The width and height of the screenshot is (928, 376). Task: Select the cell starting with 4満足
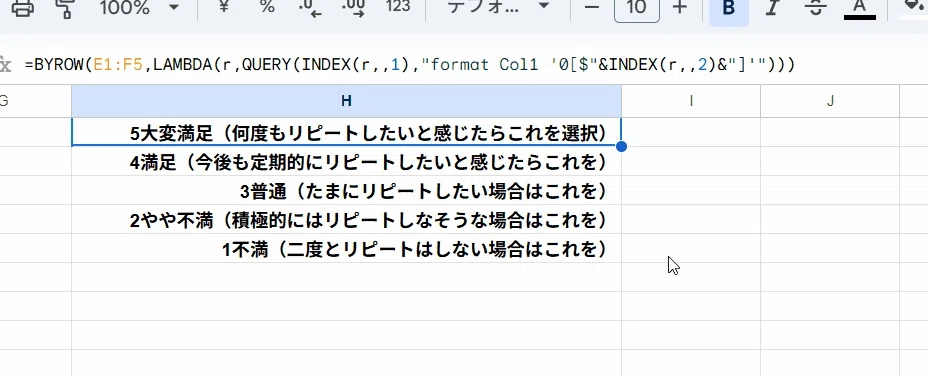tap(346, 162)
